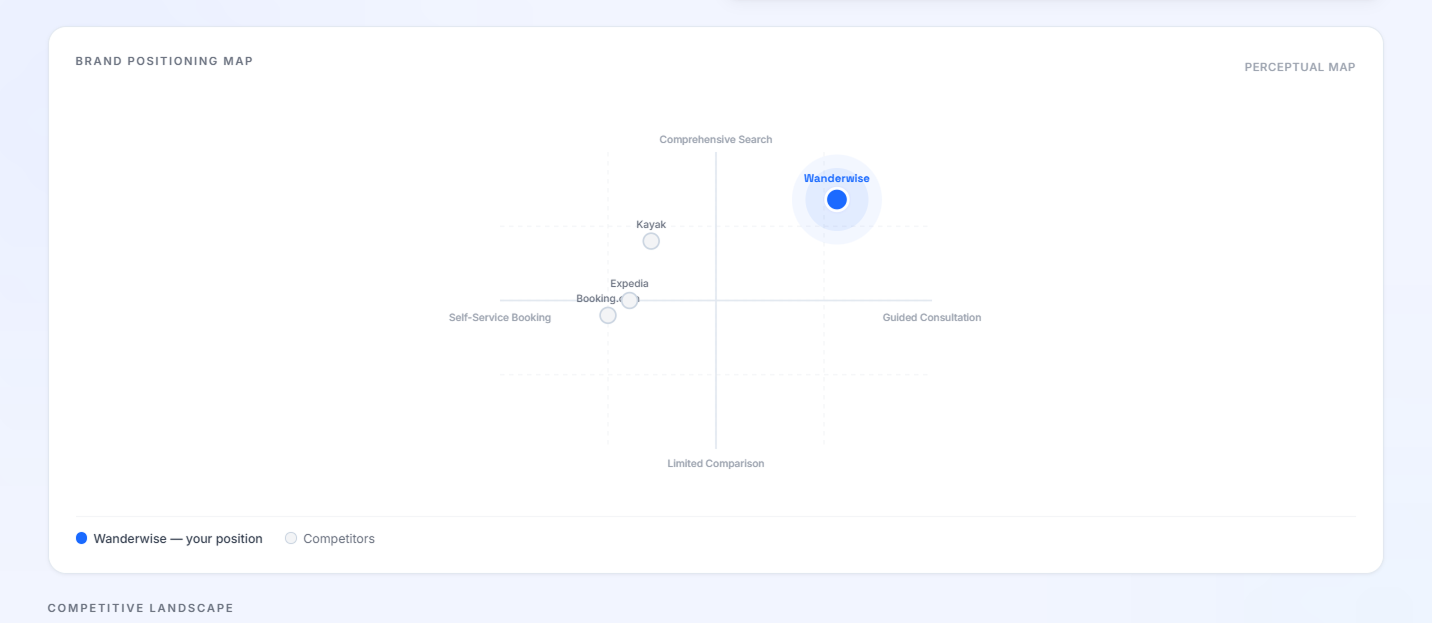Click the Self-Service Booking axis label

(500, 318)
